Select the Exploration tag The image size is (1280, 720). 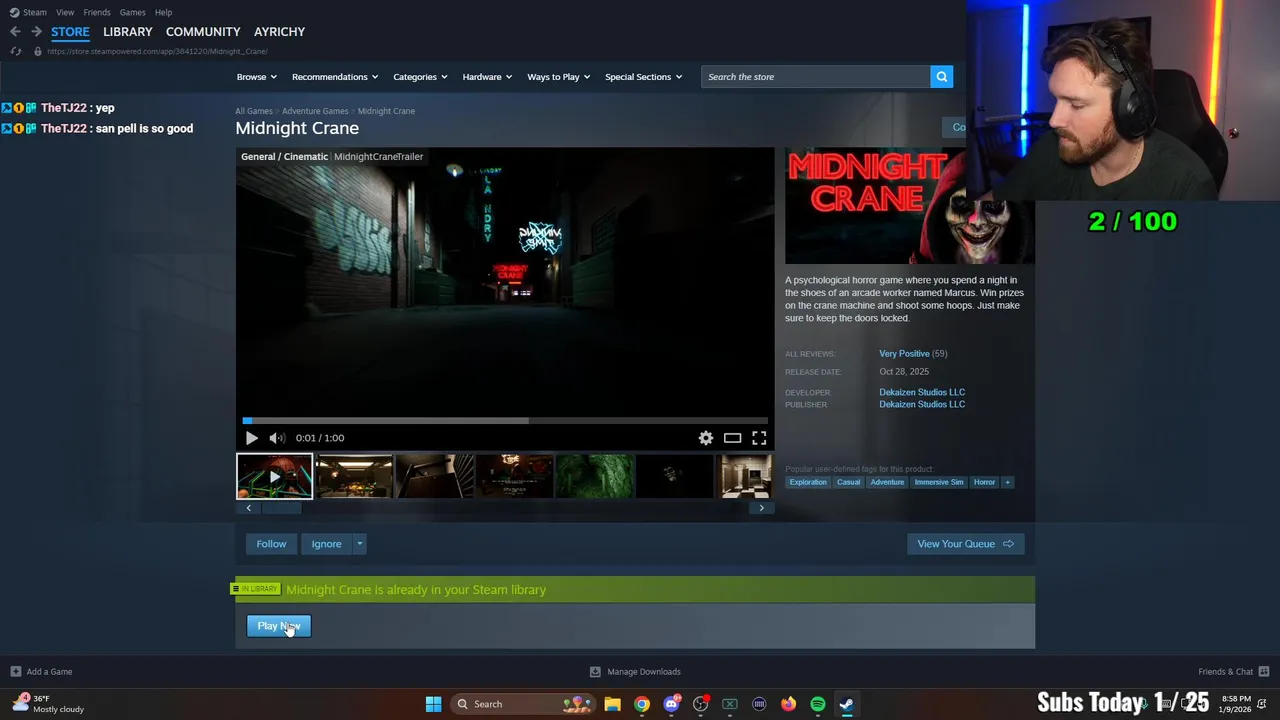click(x=808, y=482)
